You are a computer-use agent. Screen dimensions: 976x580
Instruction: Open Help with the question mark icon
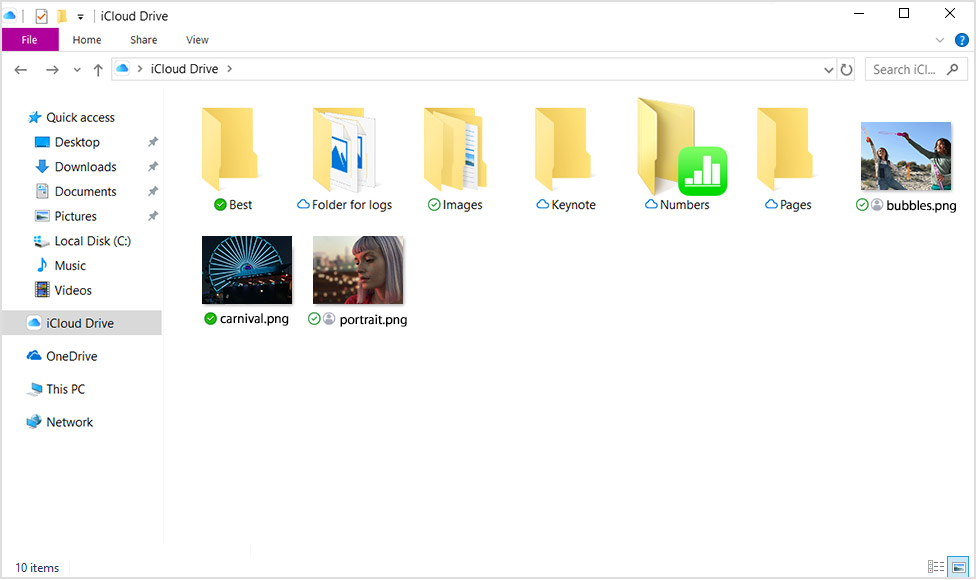click(x=962, y=40)
